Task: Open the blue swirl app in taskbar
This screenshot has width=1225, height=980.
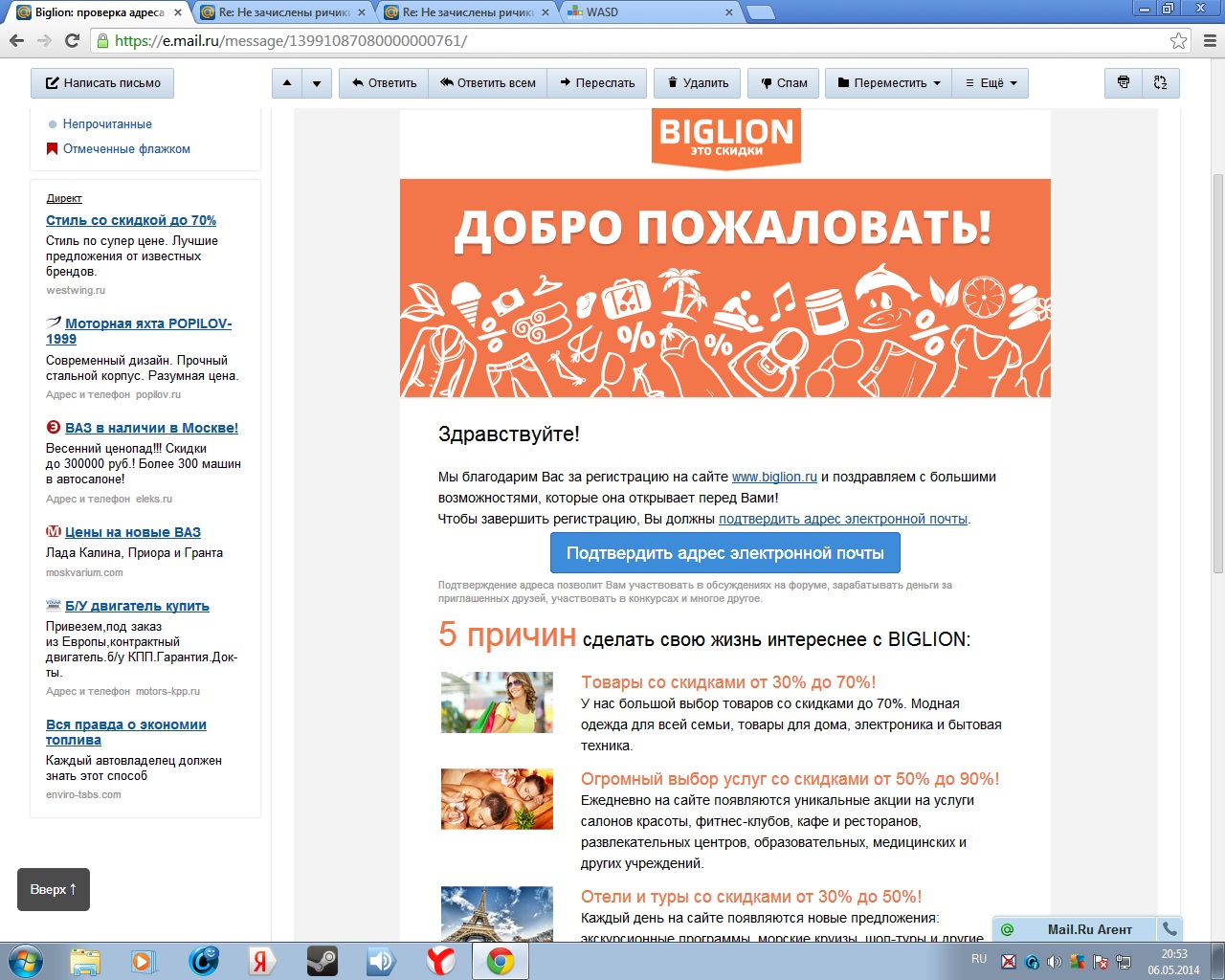Action: (x=203, y=961)
